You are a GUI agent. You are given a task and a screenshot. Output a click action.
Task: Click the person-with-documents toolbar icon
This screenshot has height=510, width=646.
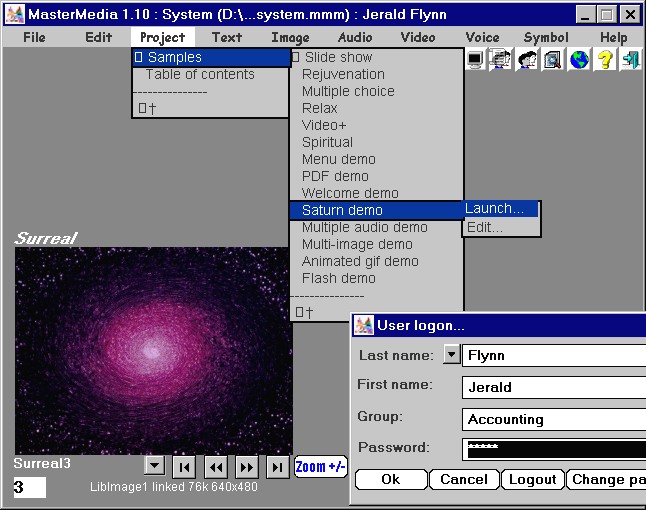pyautogui.click(x=500, y=60)
